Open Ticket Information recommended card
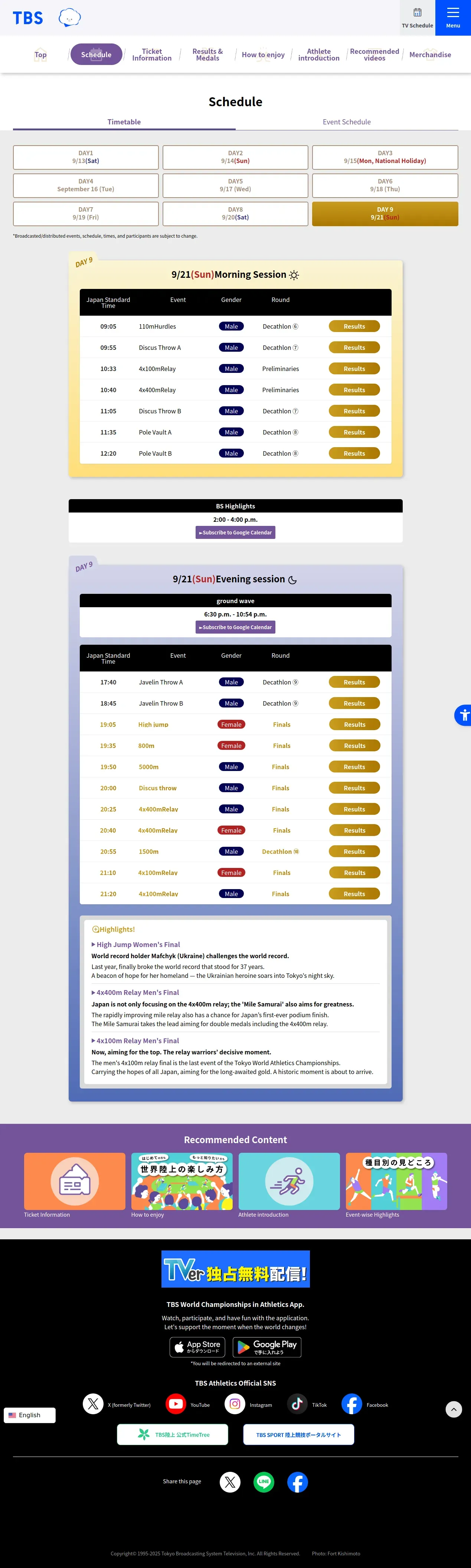The width and height of the screenshot is (471, 1568). (74, 1185)
